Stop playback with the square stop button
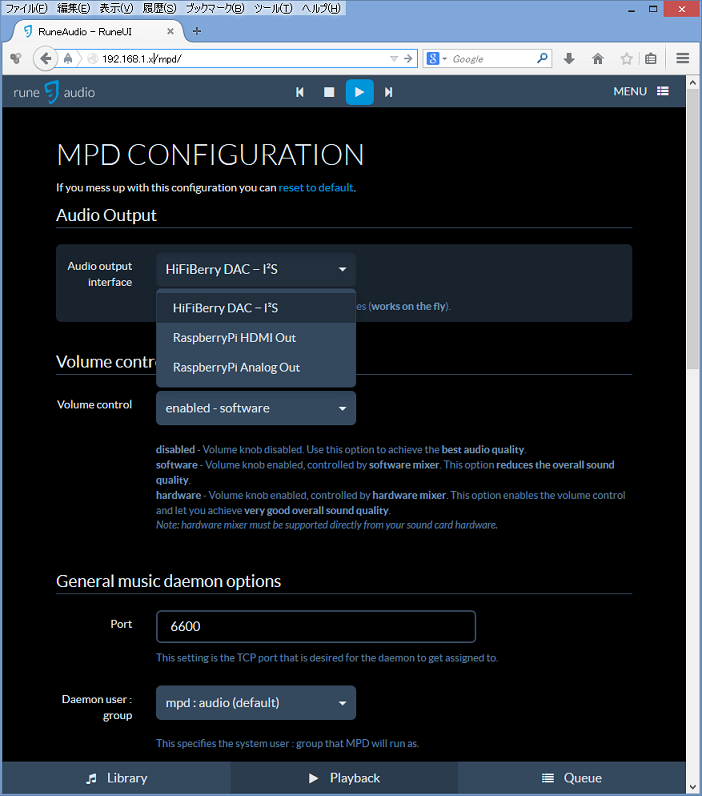This screenshot has height=796, width=702. 329,92
